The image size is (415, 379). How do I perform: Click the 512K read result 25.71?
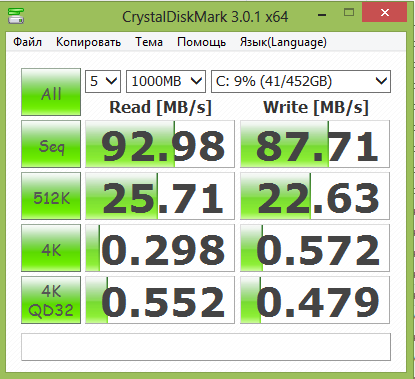[x=160, y=196]
